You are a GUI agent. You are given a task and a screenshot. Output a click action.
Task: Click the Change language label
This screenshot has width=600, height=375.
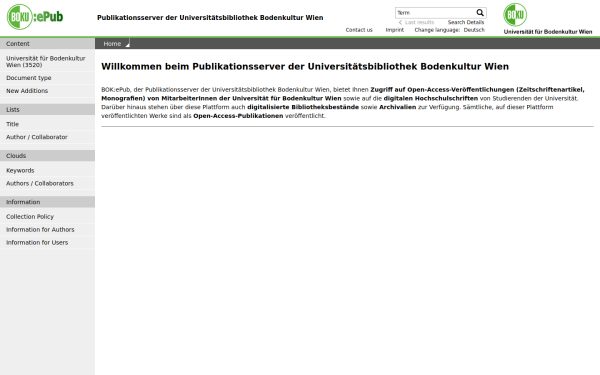pyautogui.click(x=437, y=30)
